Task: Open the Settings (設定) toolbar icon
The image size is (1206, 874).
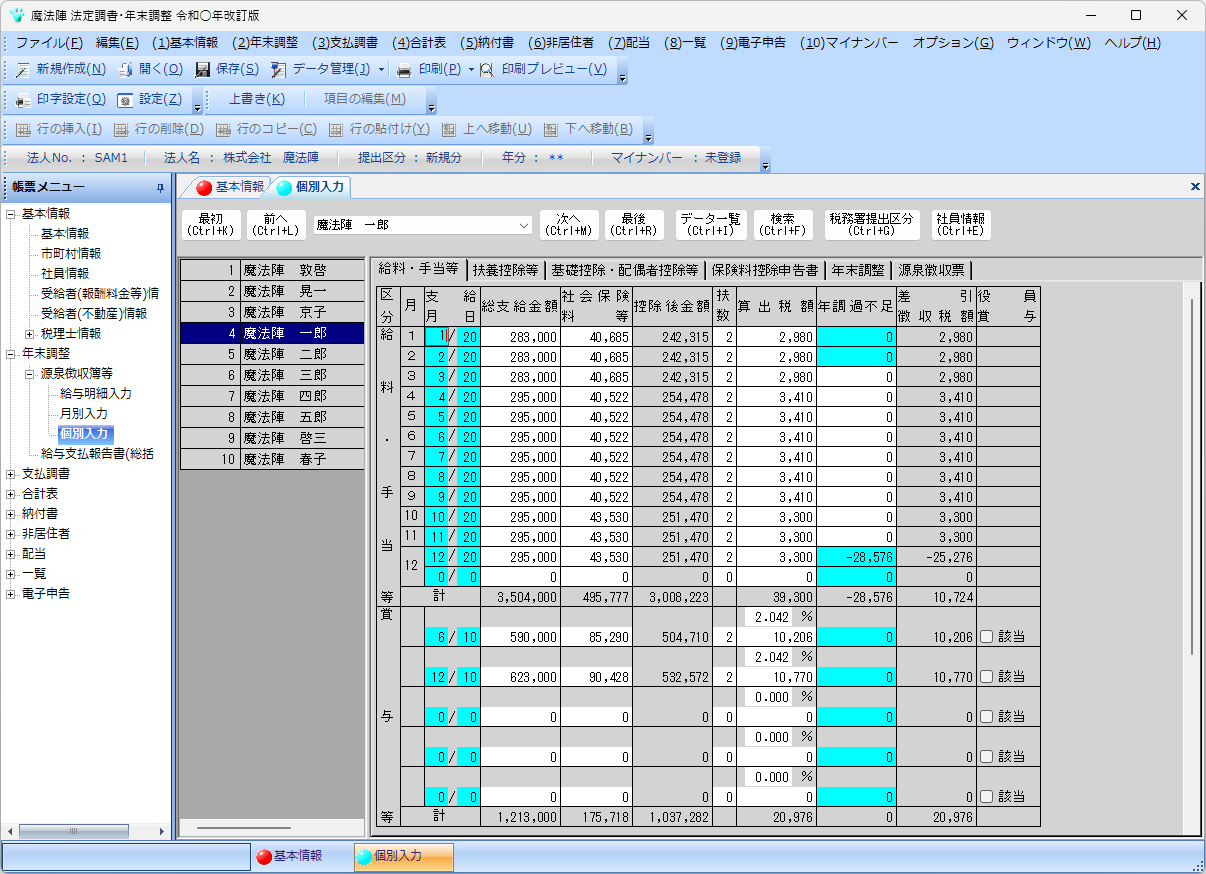Action: click(125, 100)
